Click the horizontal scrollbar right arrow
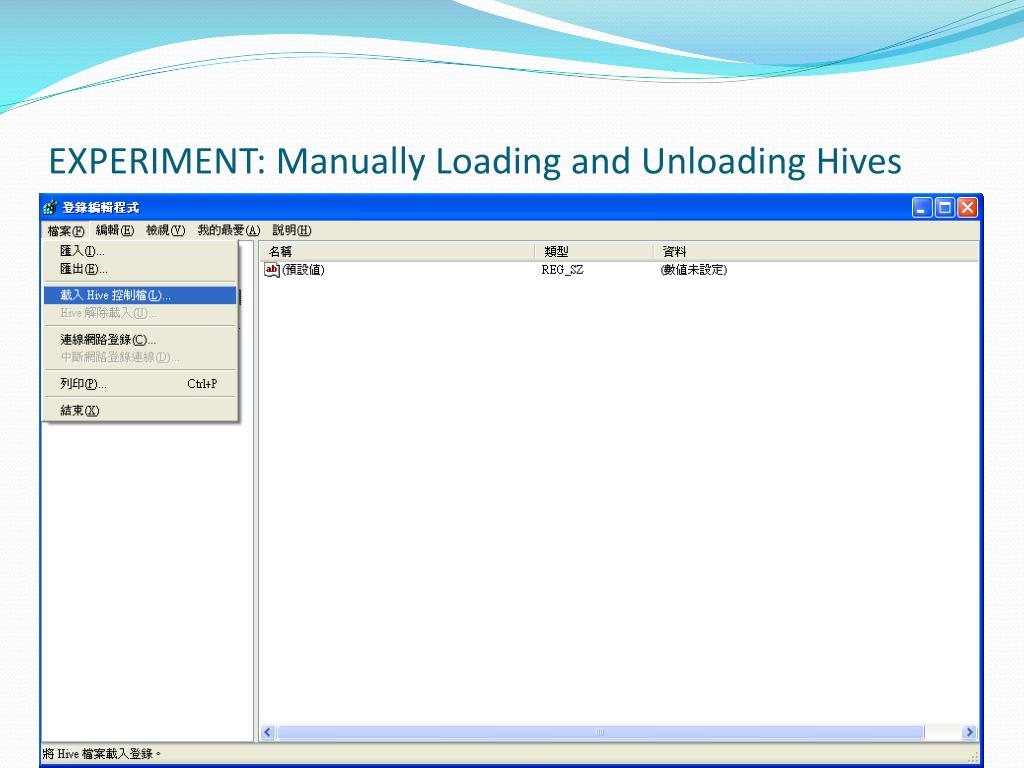The image size is (1024, 768). coord(968,733)
